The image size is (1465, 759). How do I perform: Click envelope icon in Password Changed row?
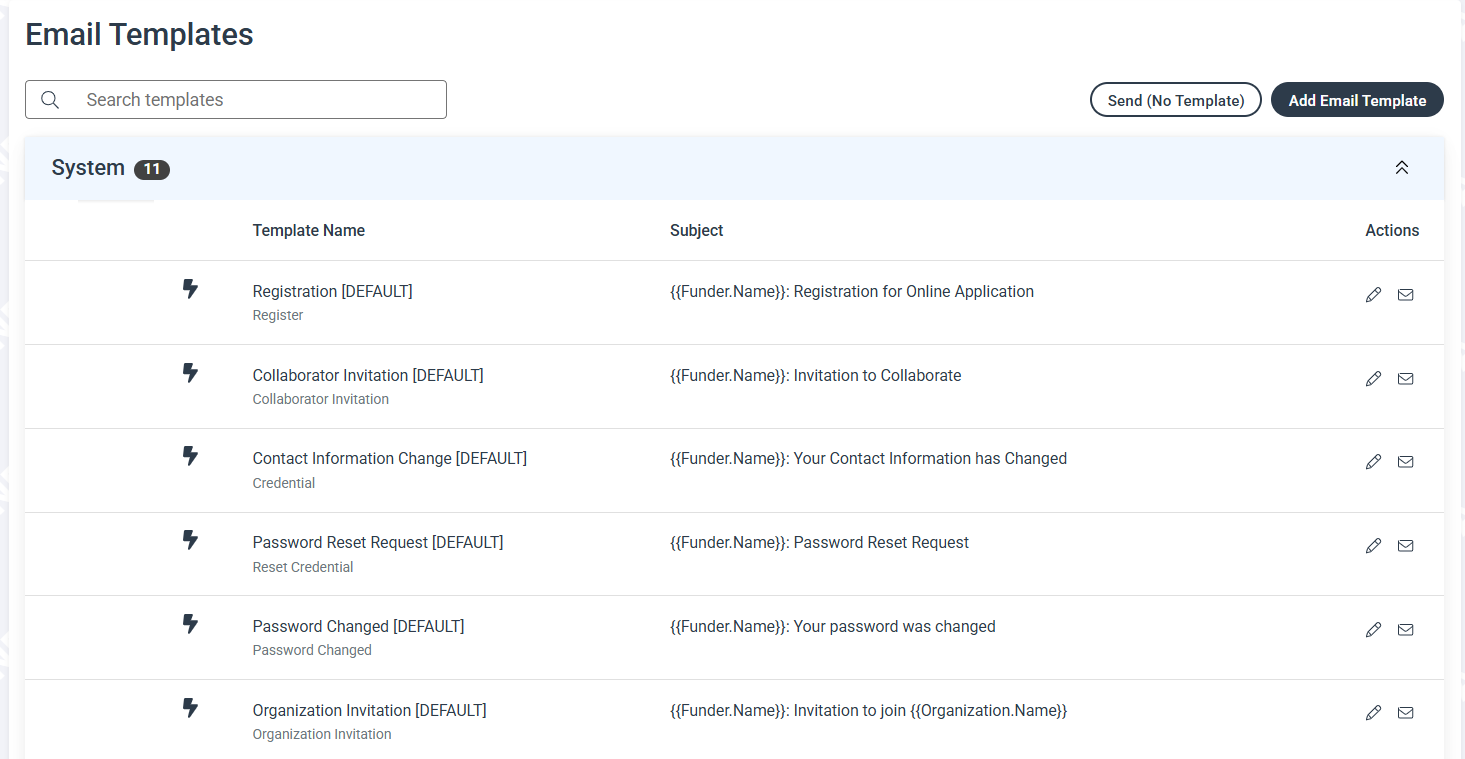pos(1405,629)
